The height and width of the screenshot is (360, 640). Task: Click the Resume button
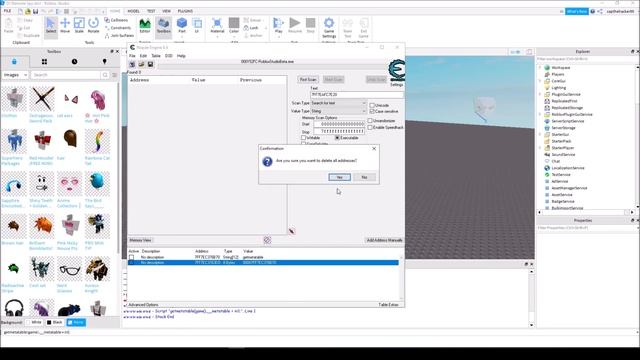[x=295, y=26]
